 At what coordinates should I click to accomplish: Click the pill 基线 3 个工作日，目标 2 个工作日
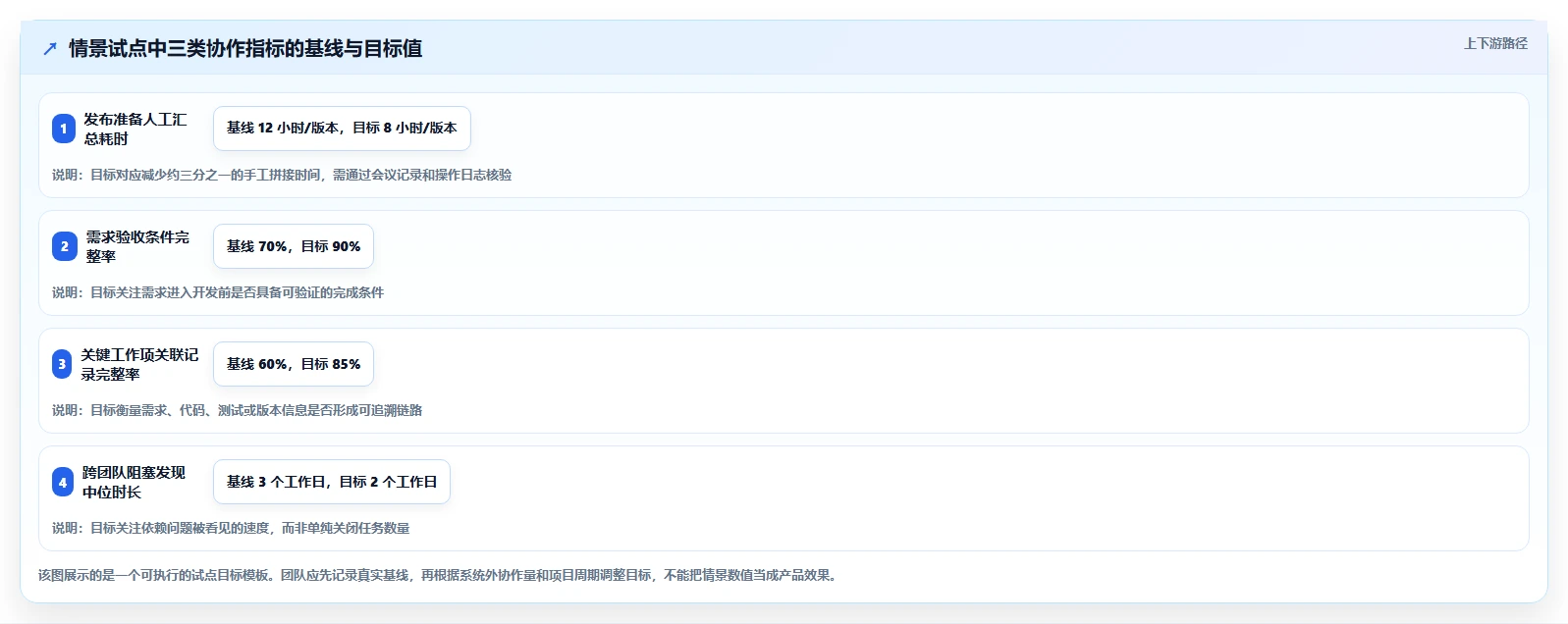[332, 482]
